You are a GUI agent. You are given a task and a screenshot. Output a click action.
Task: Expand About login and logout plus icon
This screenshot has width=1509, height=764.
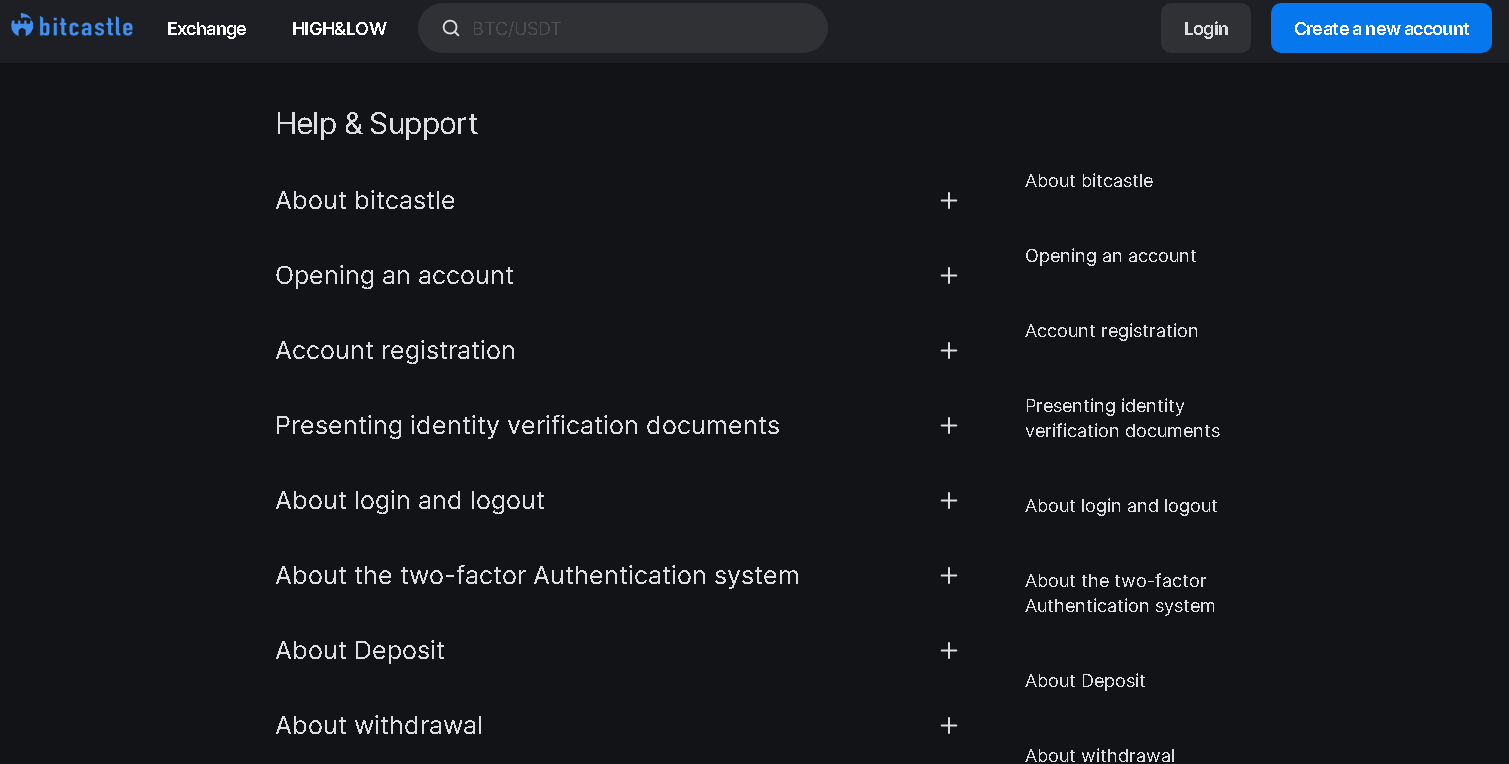click(x=949, y=501)
